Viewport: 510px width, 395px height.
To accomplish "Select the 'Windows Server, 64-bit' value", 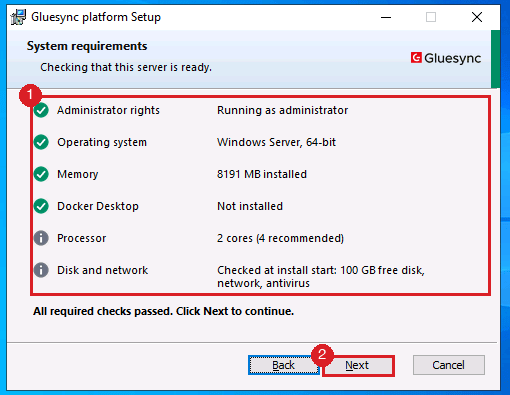I will pyautogui.click(x=277, y=142).
